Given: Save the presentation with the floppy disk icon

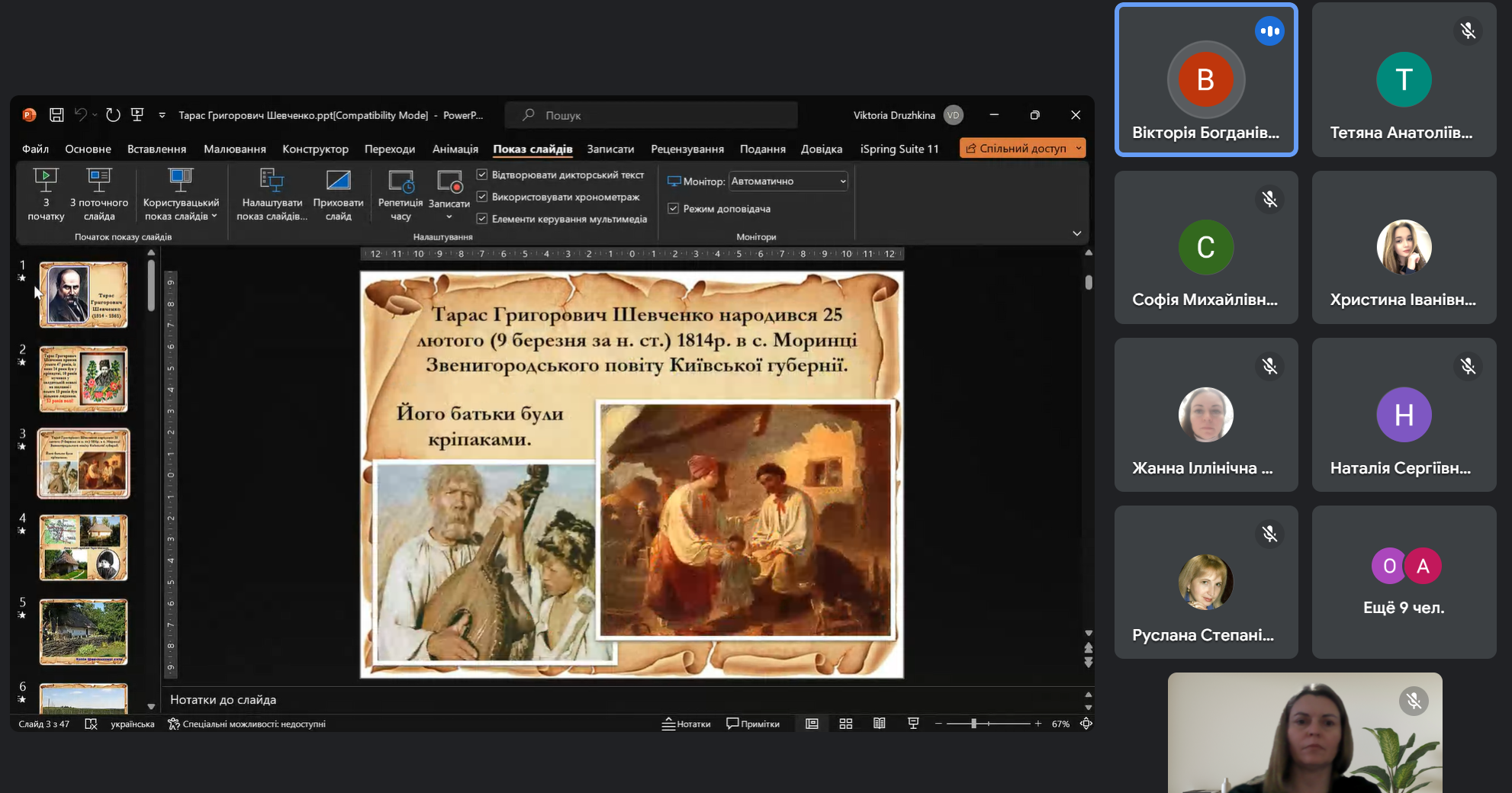Looking at the screenshot, I should (x=56, y=115).
